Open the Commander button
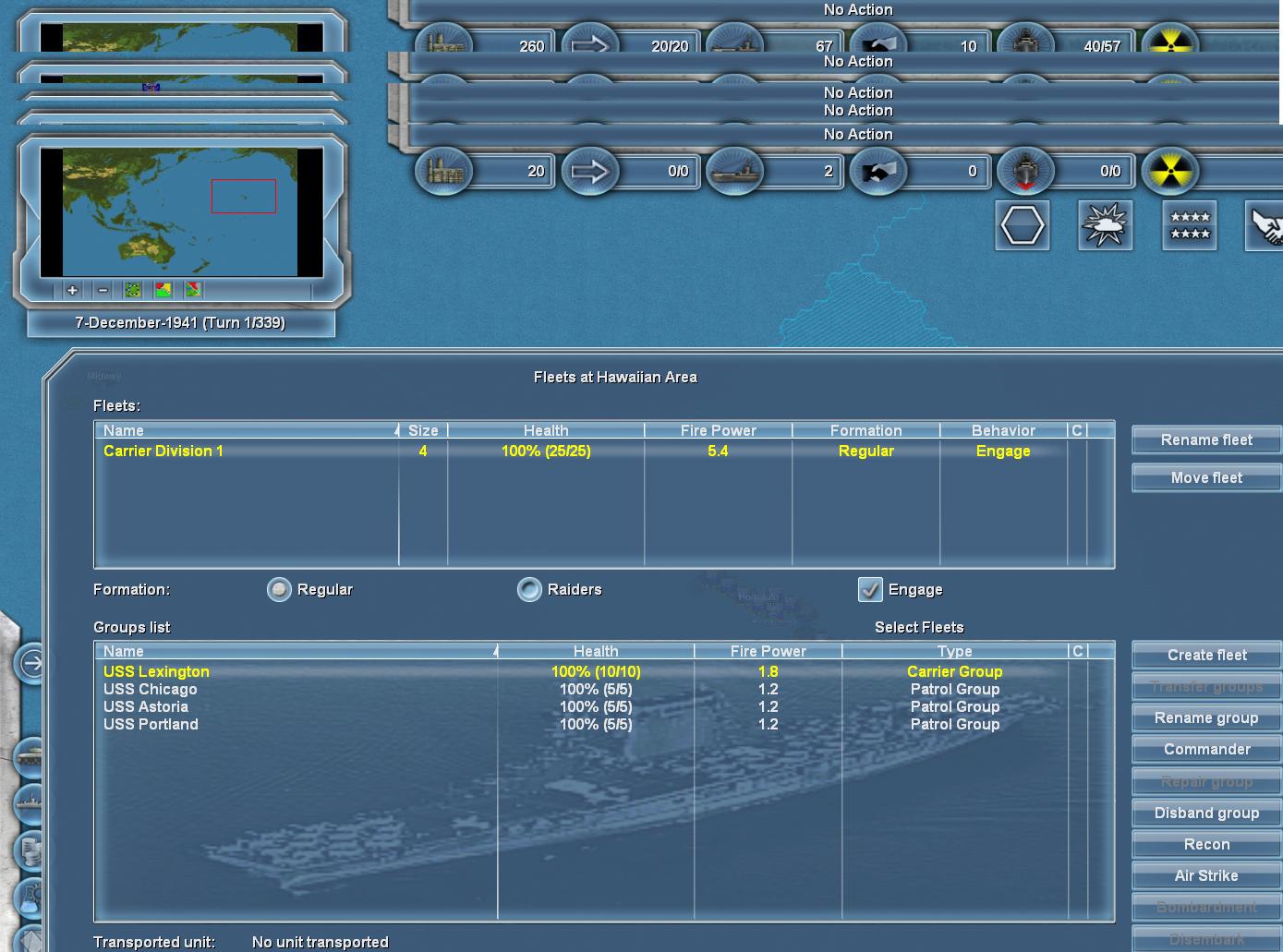Image resolution: width=1283 pixels, height=952 pixels. [1206, 750]
